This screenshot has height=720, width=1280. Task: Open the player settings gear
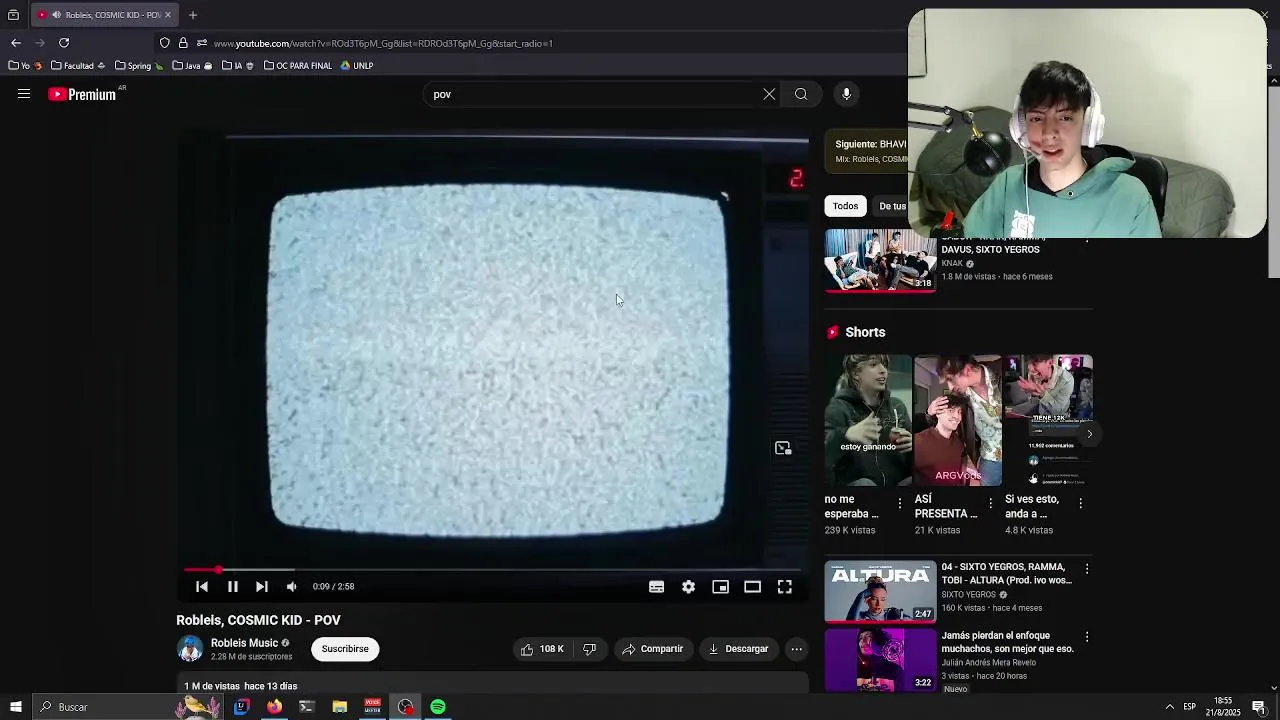point(688,587)
